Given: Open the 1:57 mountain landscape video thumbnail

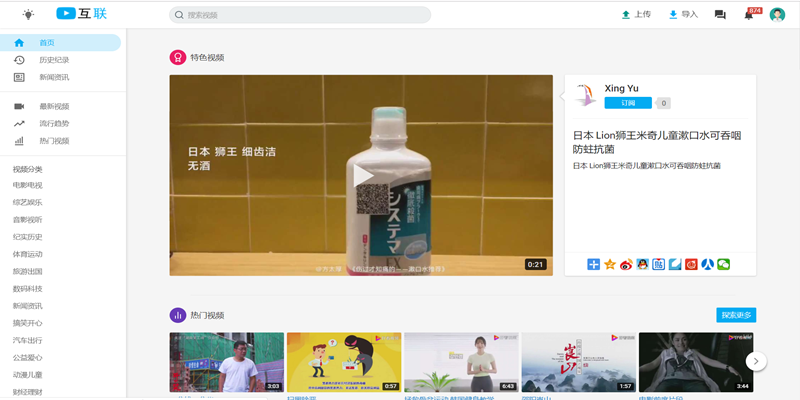Looking at the screenshot, I should pyautogui.click(x=579, y=362).
